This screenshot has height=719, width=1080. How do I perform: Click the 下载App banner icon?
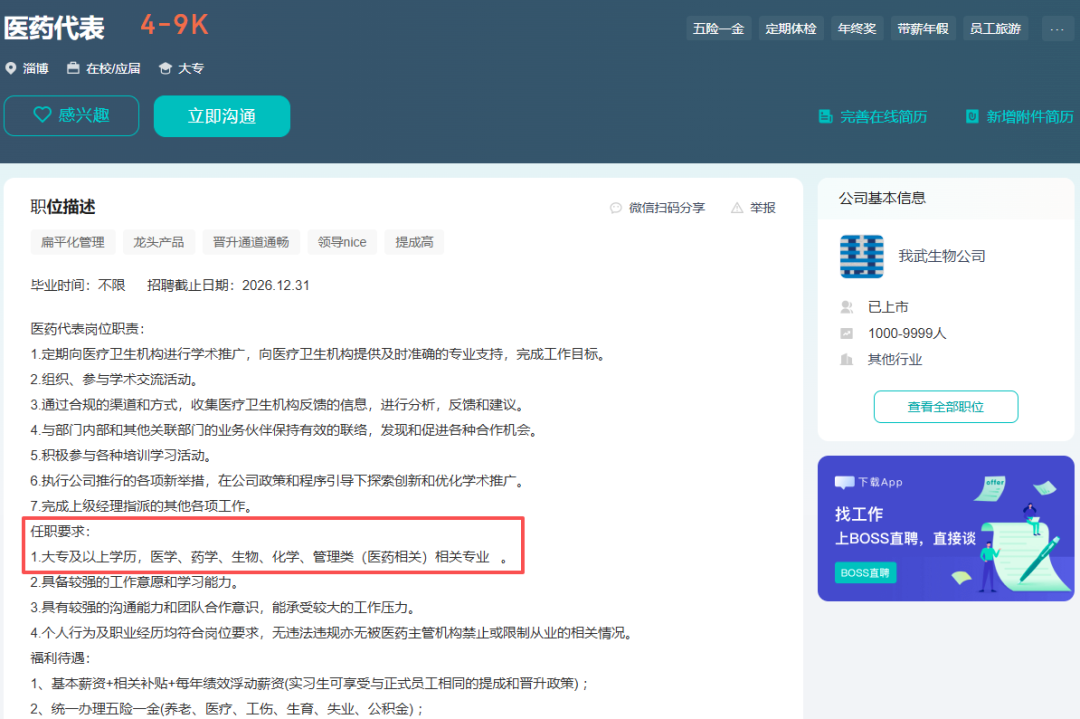pos(844,482)
